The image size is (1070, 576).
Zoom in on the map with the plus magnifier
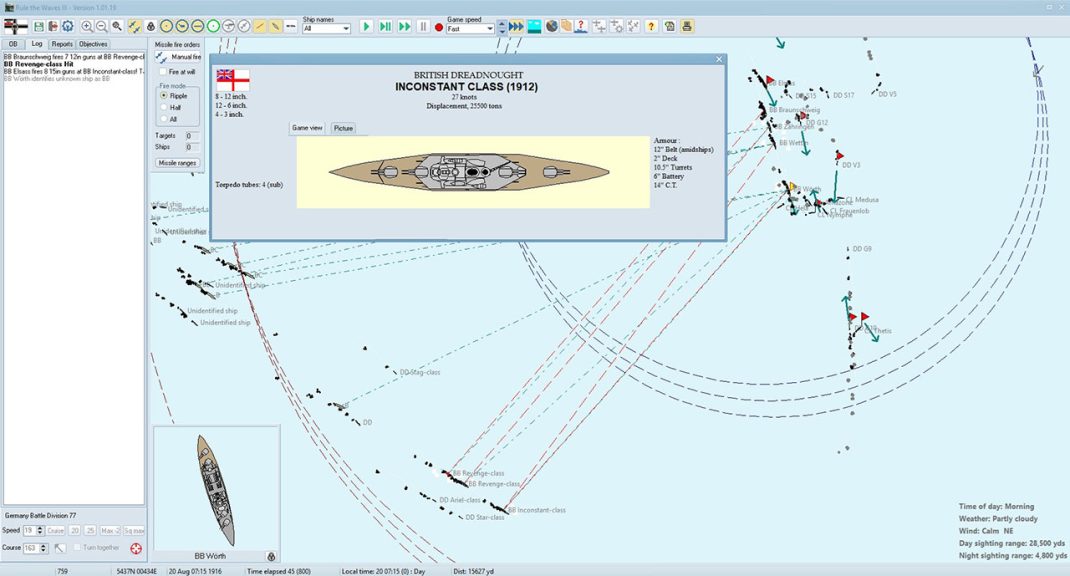coord(87,26)
